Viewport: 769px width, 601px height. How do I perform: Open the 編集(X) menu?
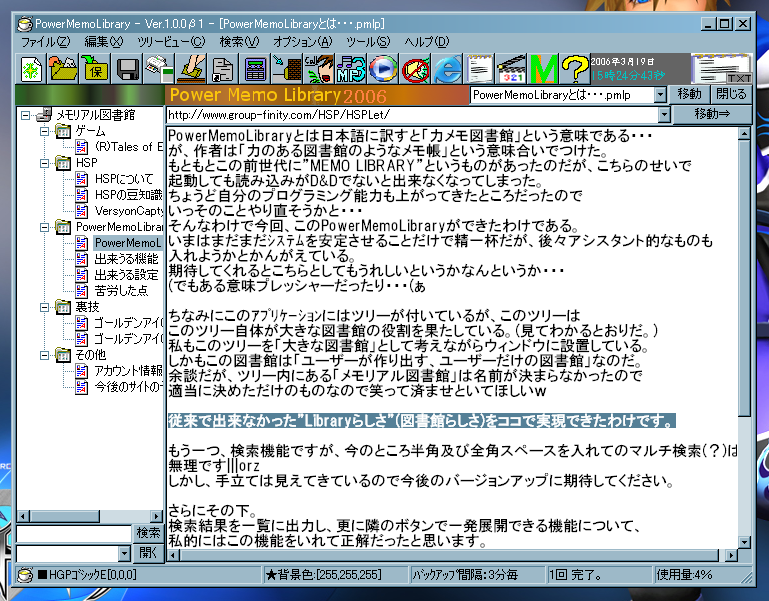(103, 42)
